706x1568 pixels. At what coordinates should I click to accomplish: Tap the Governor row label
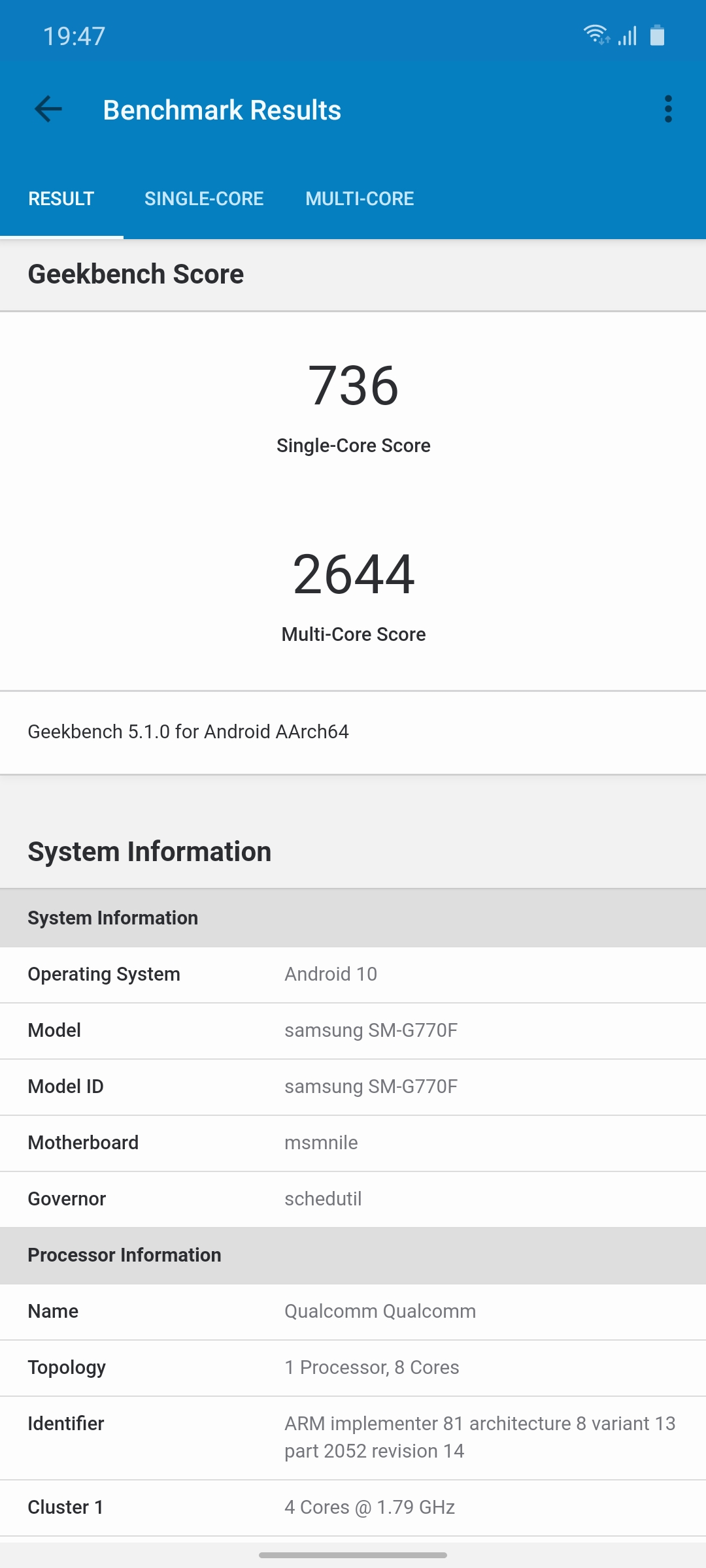coord(67,1199)
